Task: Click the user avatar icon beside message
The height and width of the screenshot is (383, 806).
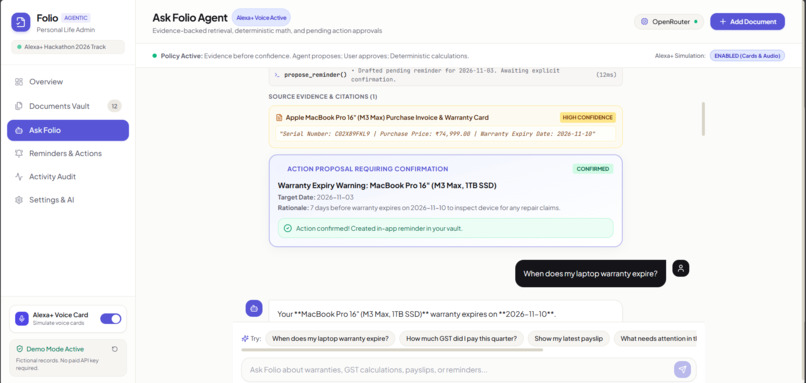Action: click(681, 268)
